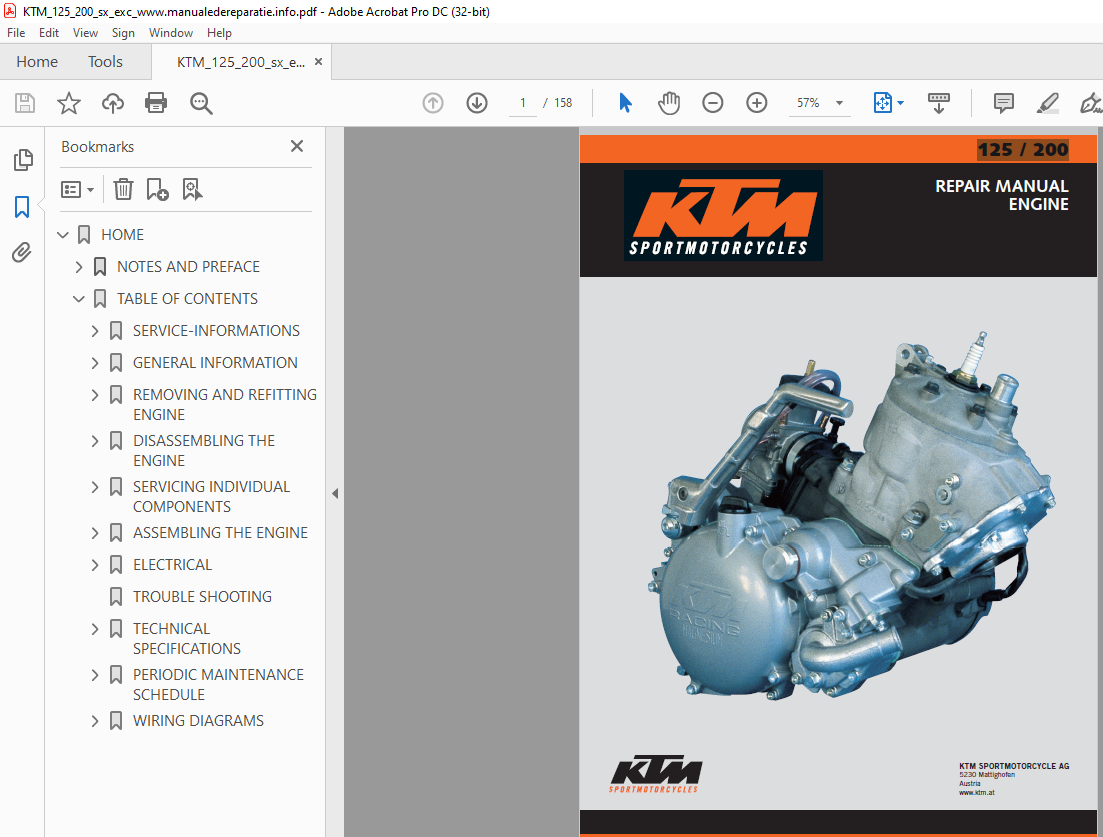
Task: Select the HOME bookmark label
Action: pyautogui.click(x=122, y=234)
